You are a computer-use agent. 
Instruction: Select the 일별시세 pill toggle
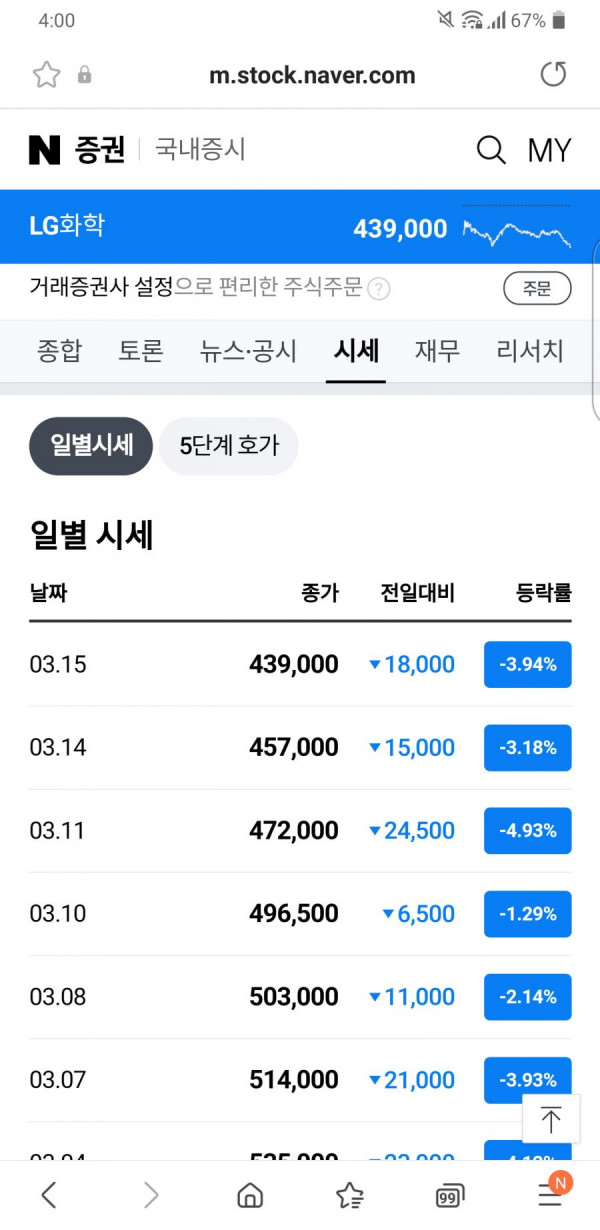point(91,445)
